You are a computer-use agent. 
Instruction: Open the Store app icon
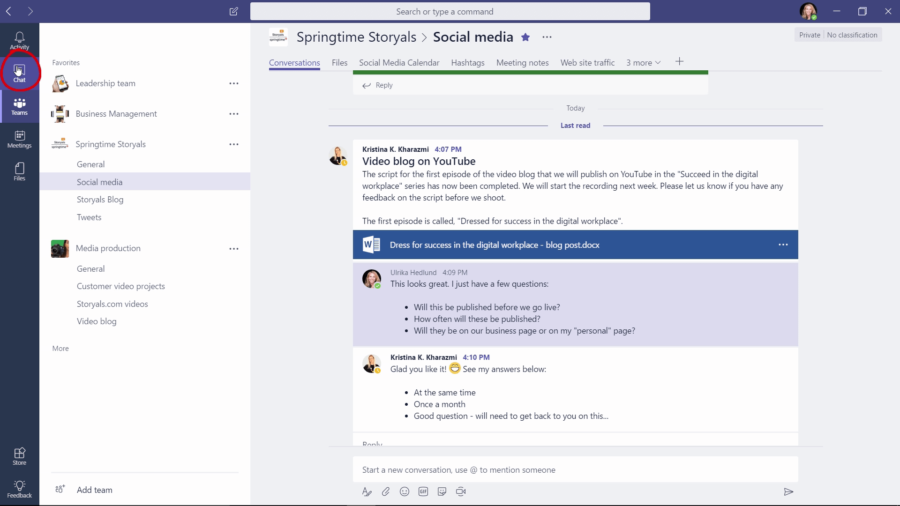(19, 456)
